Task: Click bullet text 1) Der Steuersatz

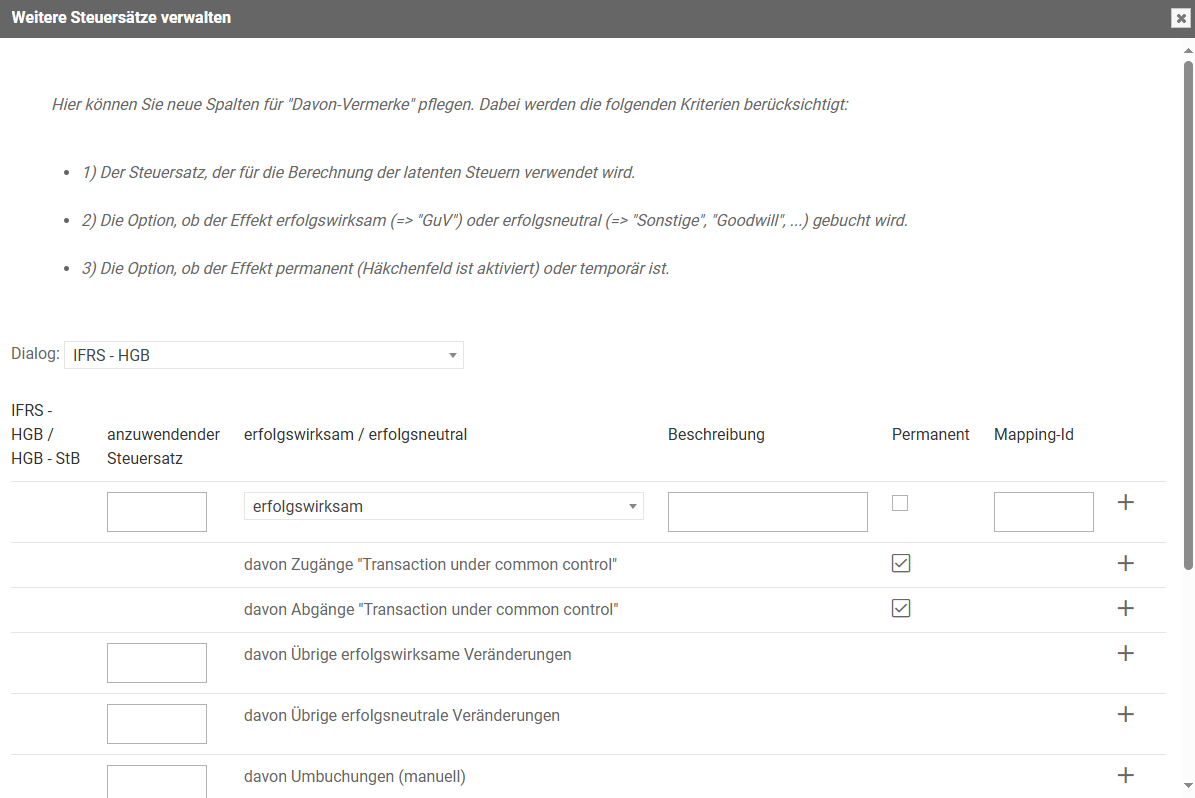Action: (x=358, y=173)
